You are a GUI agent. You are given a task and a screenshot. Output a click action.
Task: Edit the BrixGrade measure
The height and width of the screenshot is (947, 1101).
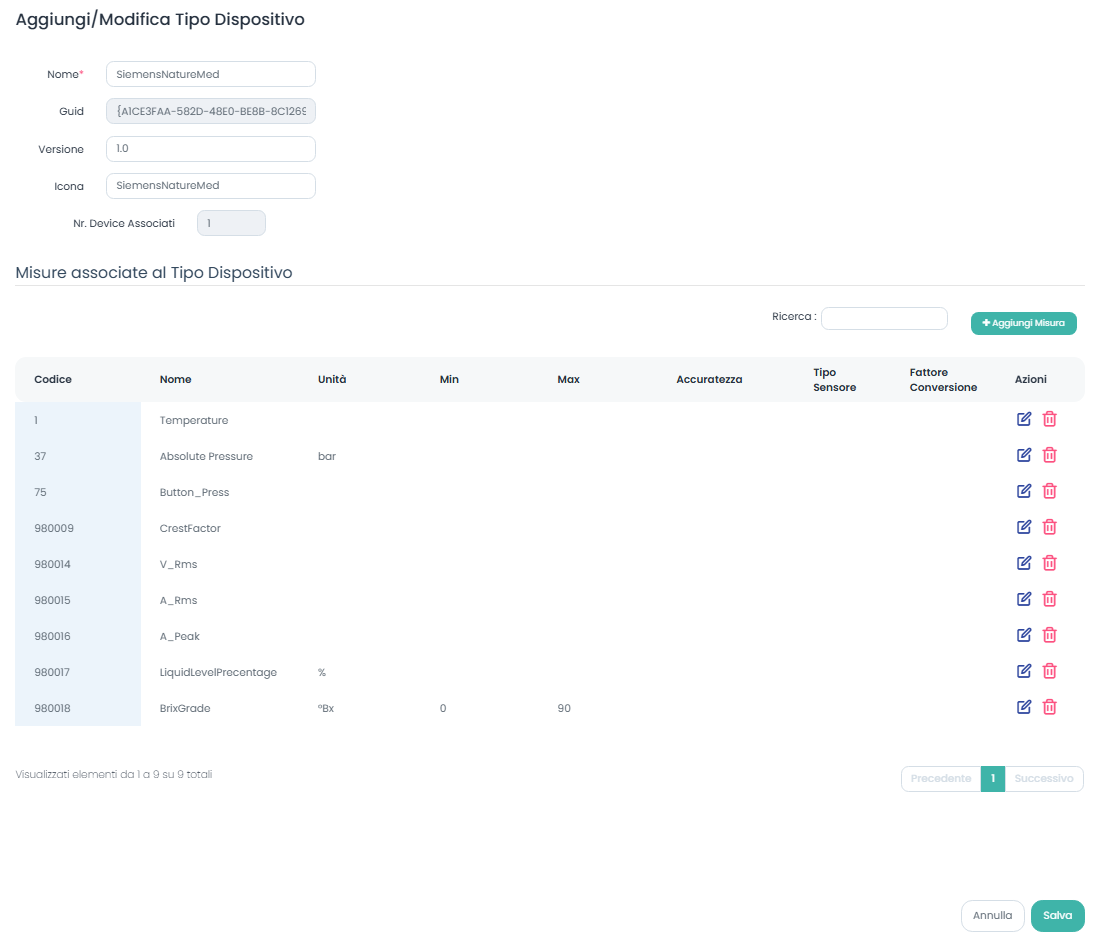tap(1023, 707)
